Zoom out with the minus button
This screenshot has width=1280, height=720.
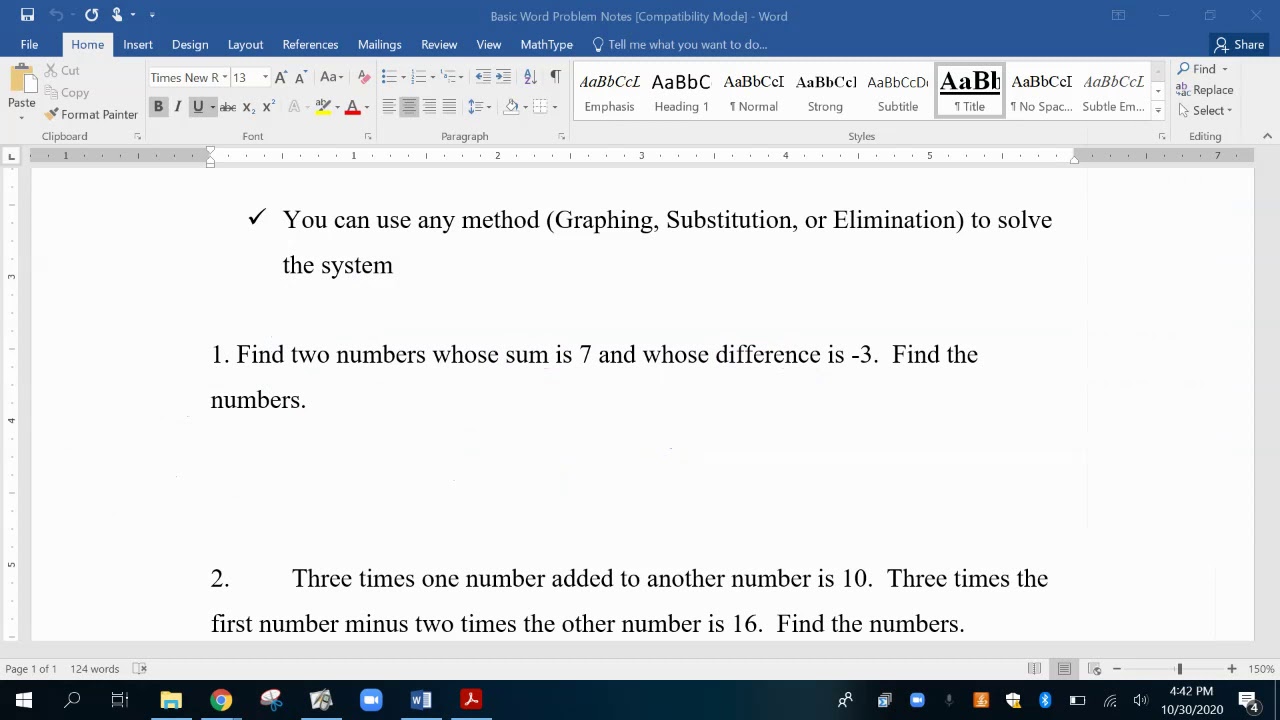1116,669
